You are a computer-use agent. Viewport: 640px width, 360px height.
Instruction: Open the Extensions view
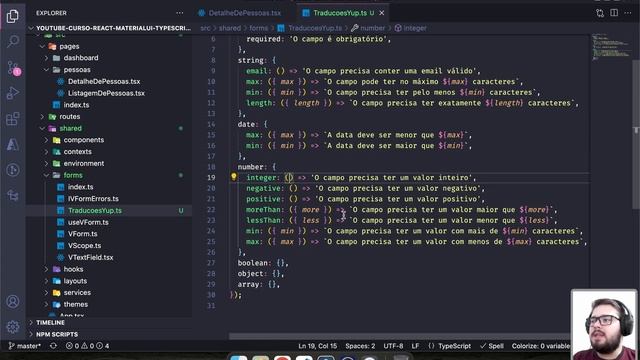click(13, 119)
